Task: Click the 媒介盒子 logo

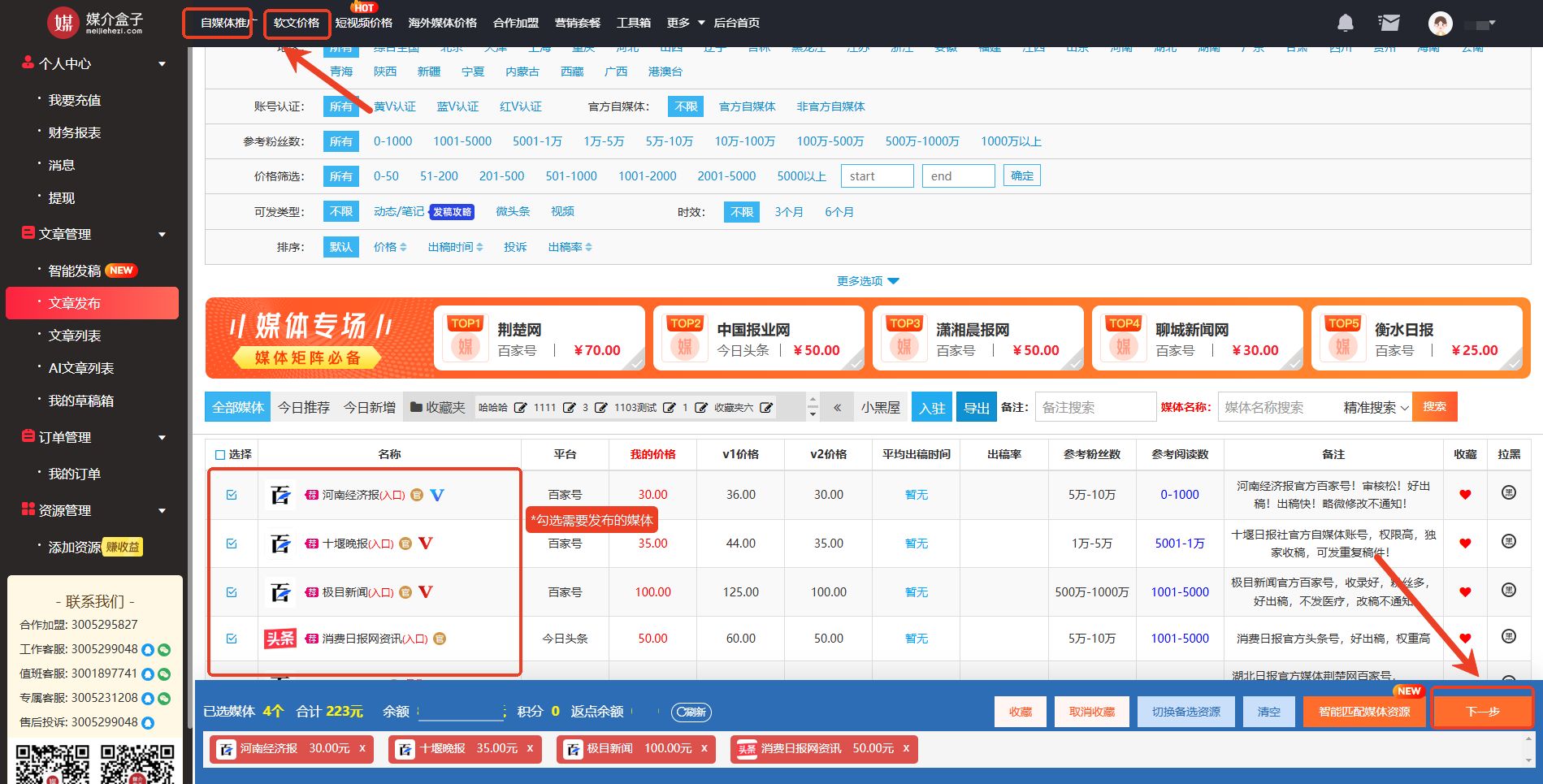Action: click(x=95, y=23)
